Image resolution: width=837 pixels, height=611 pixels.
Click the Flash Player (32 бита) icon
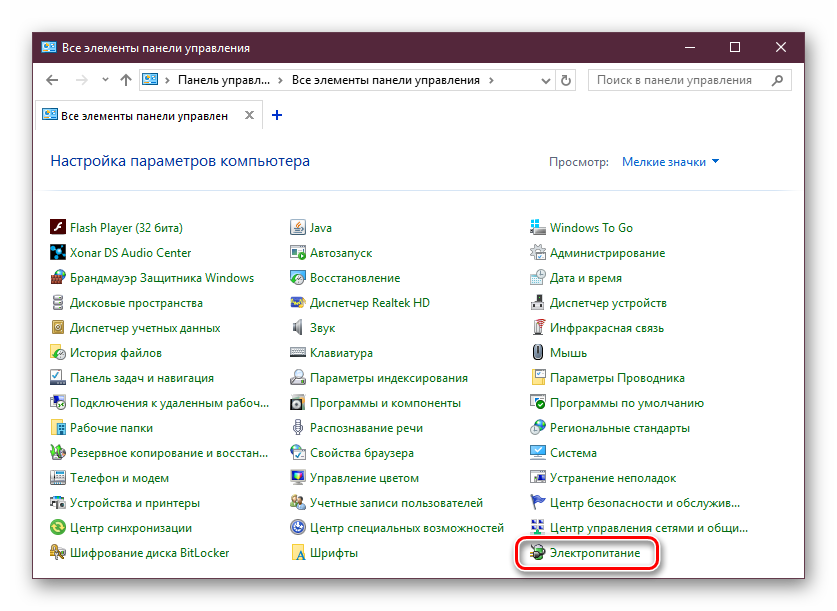[57, 228]
